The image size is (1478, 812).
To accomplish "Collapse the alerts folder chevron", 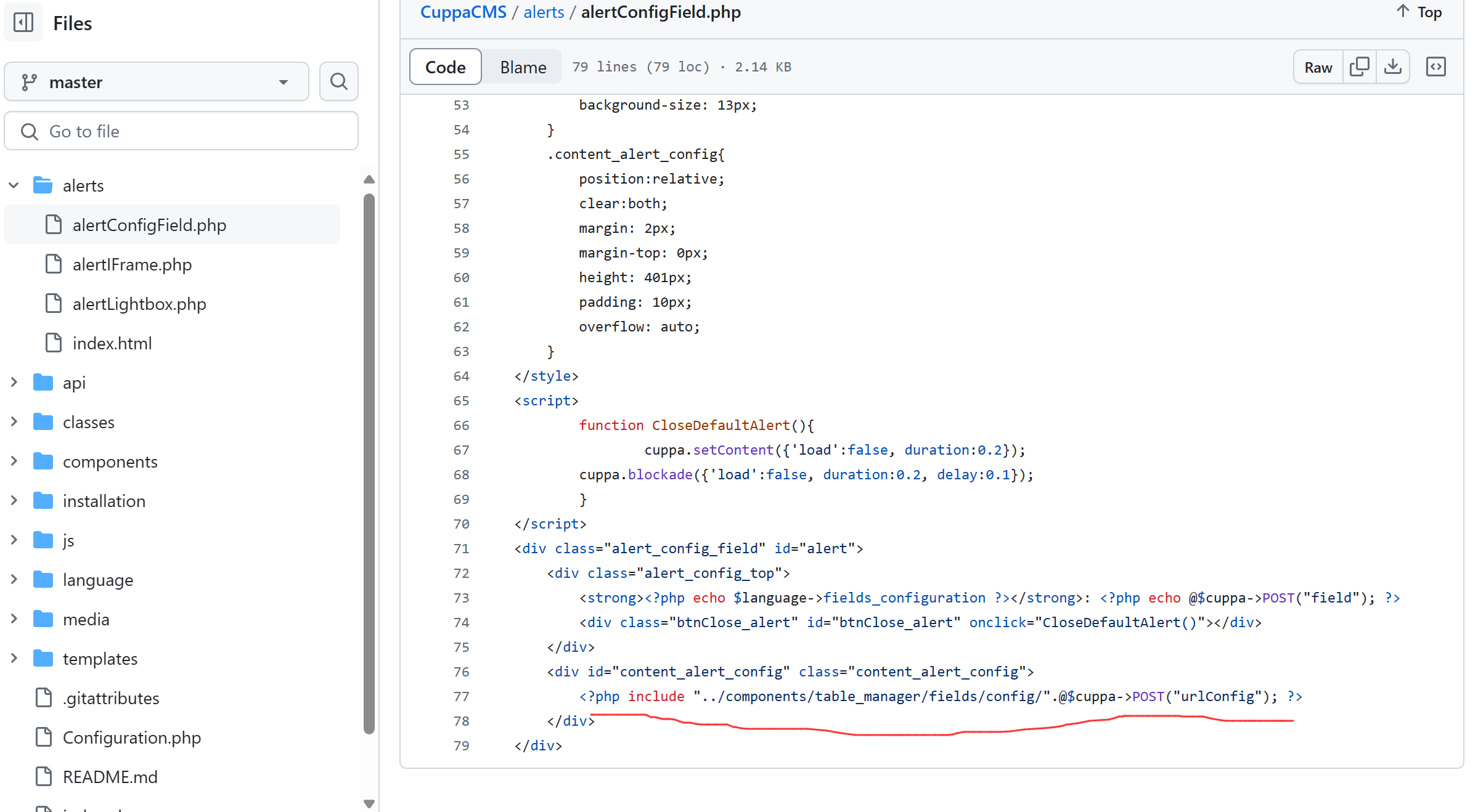I will [14, 185].
